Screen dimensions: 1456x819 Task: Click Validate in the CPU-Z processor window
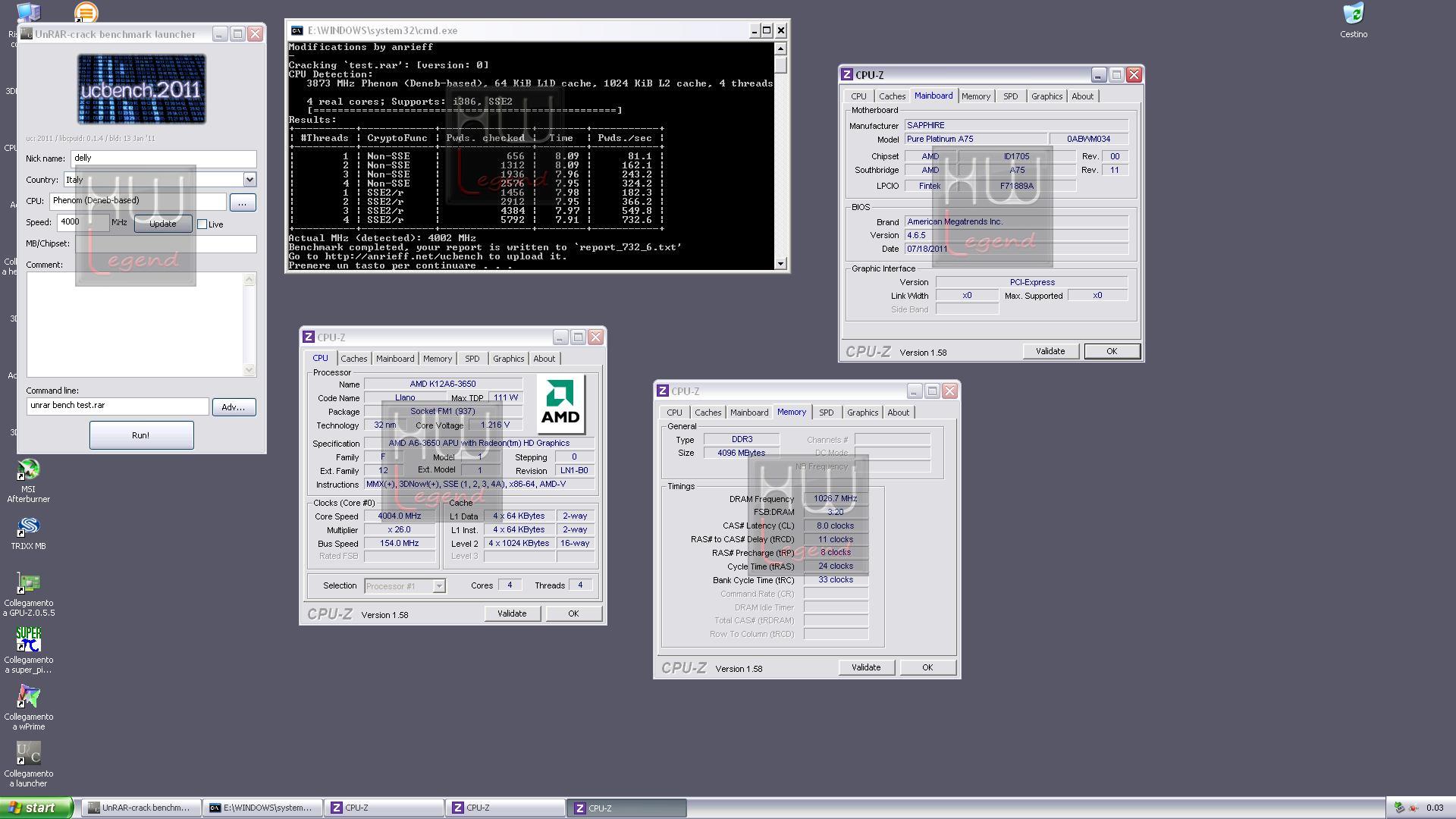pos(512,613)
